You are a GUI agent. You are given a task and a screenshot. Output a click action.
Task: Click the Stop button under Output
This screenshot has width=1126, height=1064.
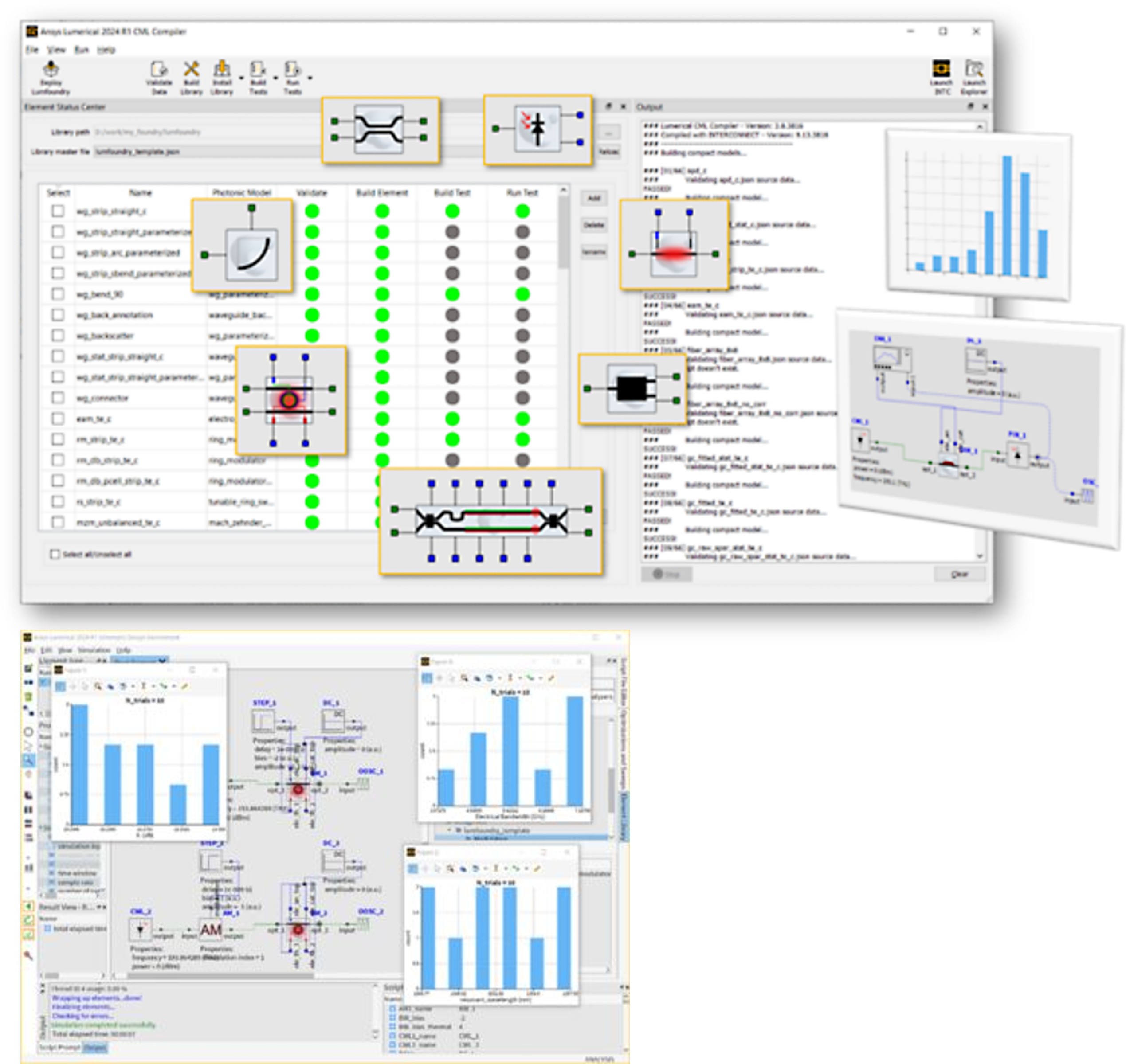(667, 574)
